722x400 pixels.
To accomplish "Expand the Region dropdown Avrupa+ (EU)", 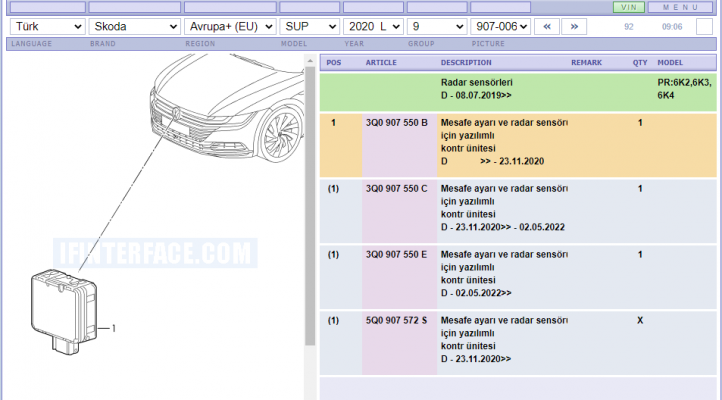I will click(x=230, y=27).
